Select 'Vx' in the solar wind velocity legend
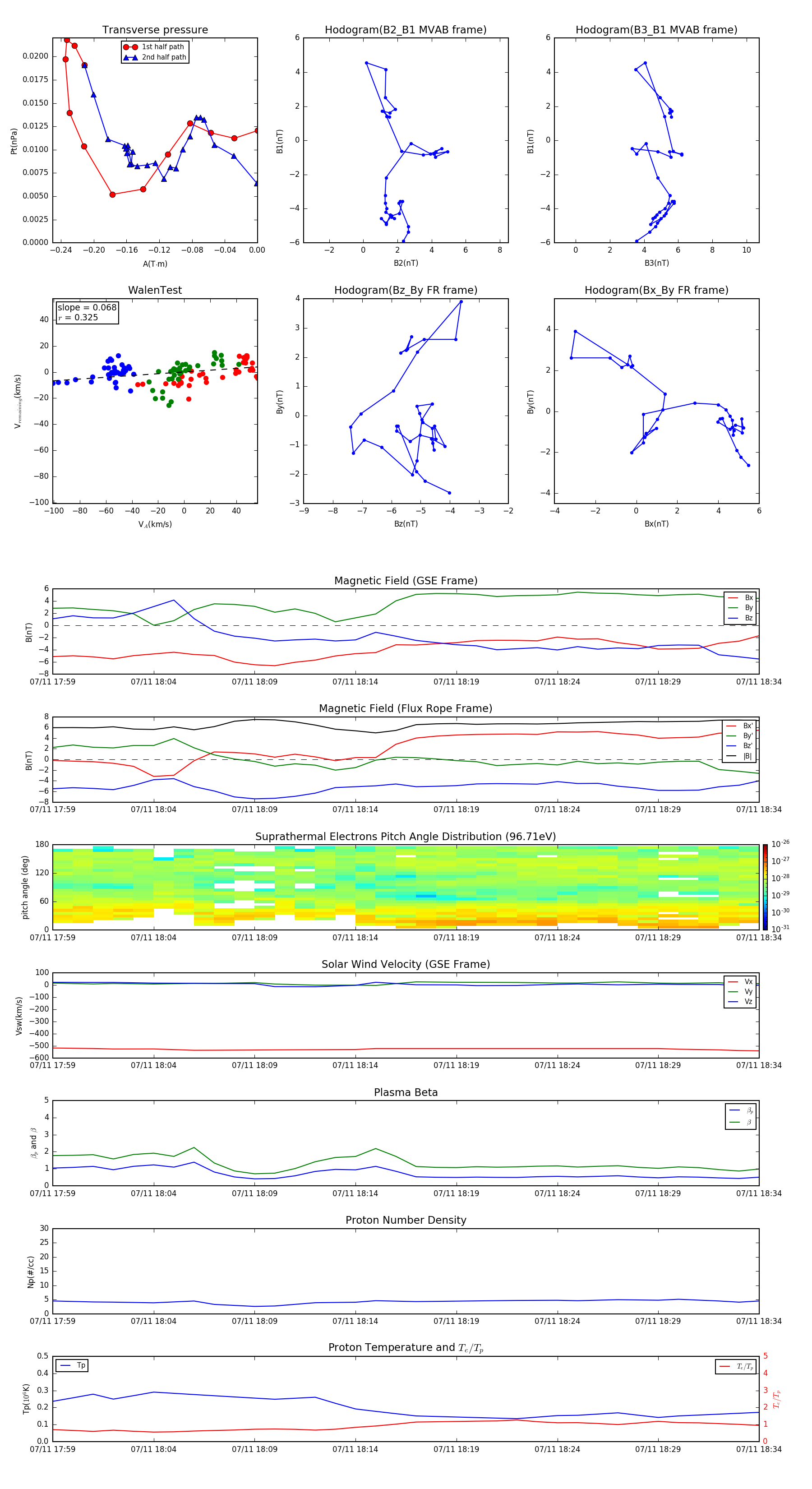This screenshot has height=1489, width=812. pyautogui.click(x=740, y=981)
